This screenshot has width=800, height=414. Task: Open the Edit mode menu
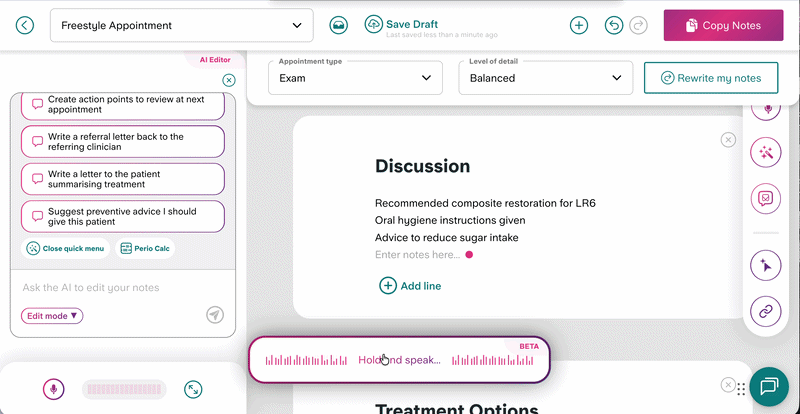point(53,316)
